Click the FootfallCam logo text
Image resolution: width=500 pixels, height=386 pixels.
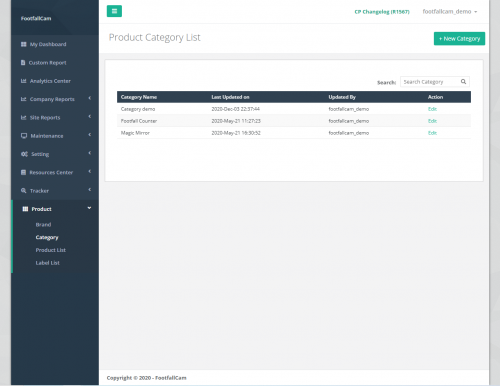click(36, 18)
